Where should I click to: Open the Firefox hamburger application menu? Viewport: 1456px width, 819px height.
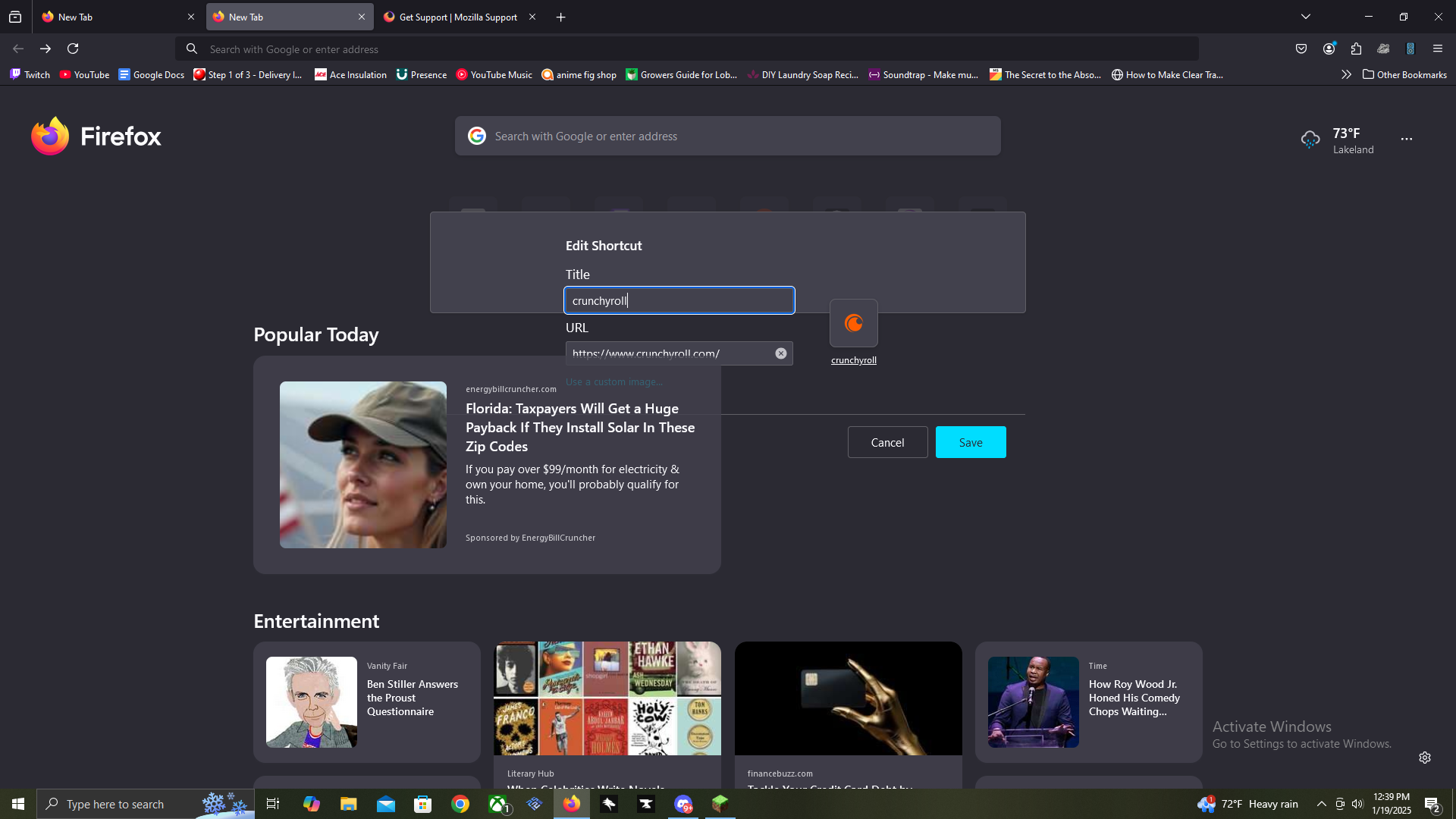[1438, 49]
